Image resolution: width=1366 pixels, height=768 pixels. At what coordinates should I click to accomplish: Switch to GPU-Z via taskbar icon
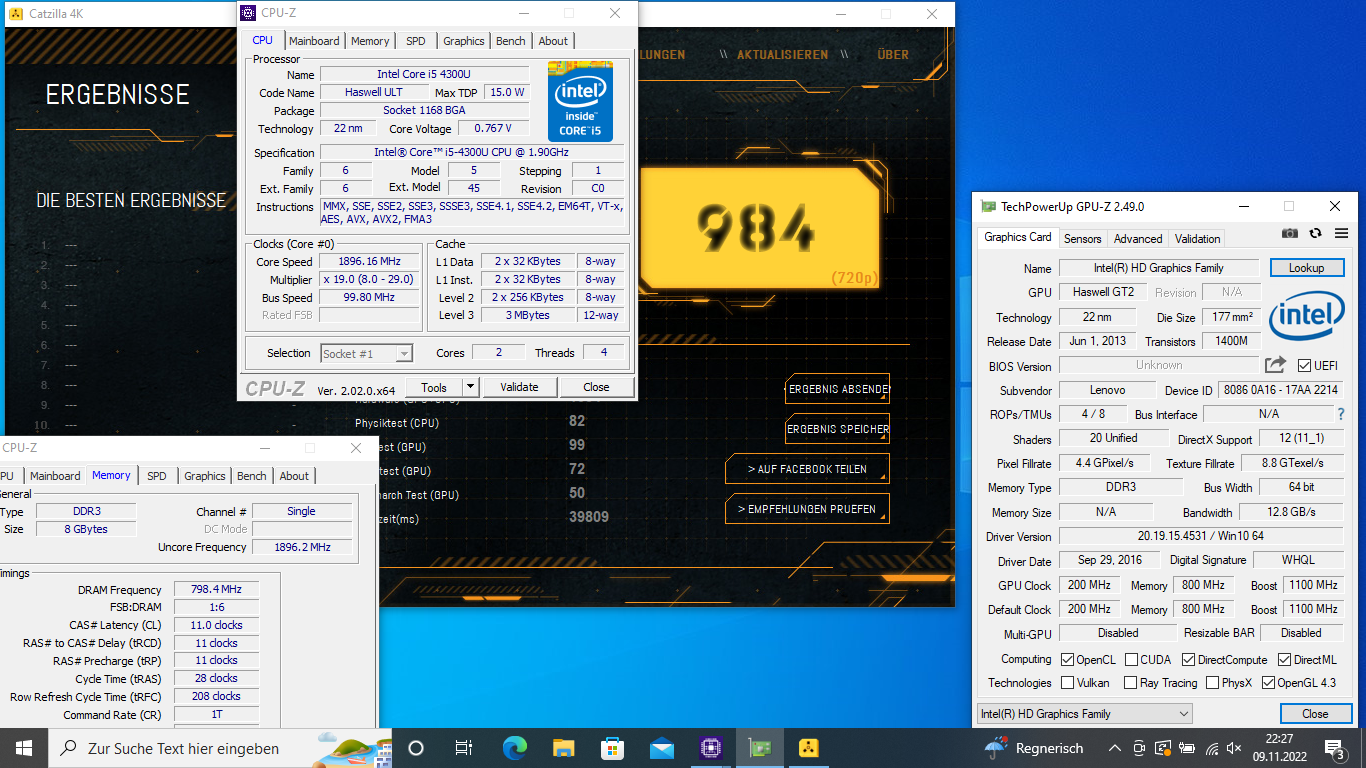point(760,747)
